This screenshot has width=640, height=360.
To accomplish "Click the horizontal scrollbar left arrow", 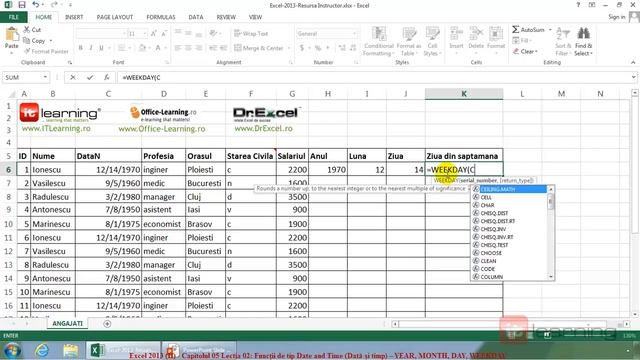I will pos(395,324).
